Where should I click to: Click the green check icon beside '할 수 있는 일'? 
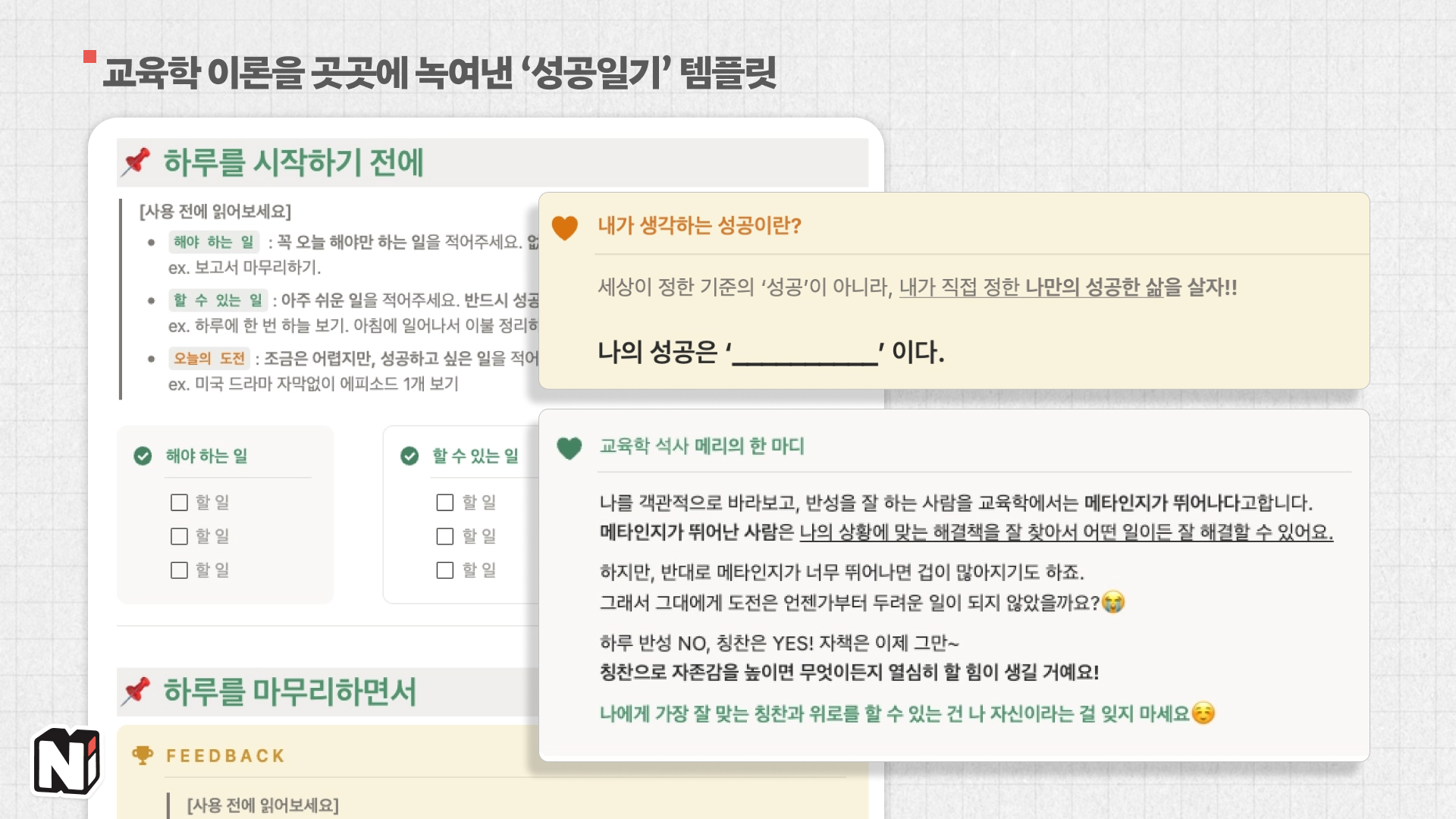point(409,456)
